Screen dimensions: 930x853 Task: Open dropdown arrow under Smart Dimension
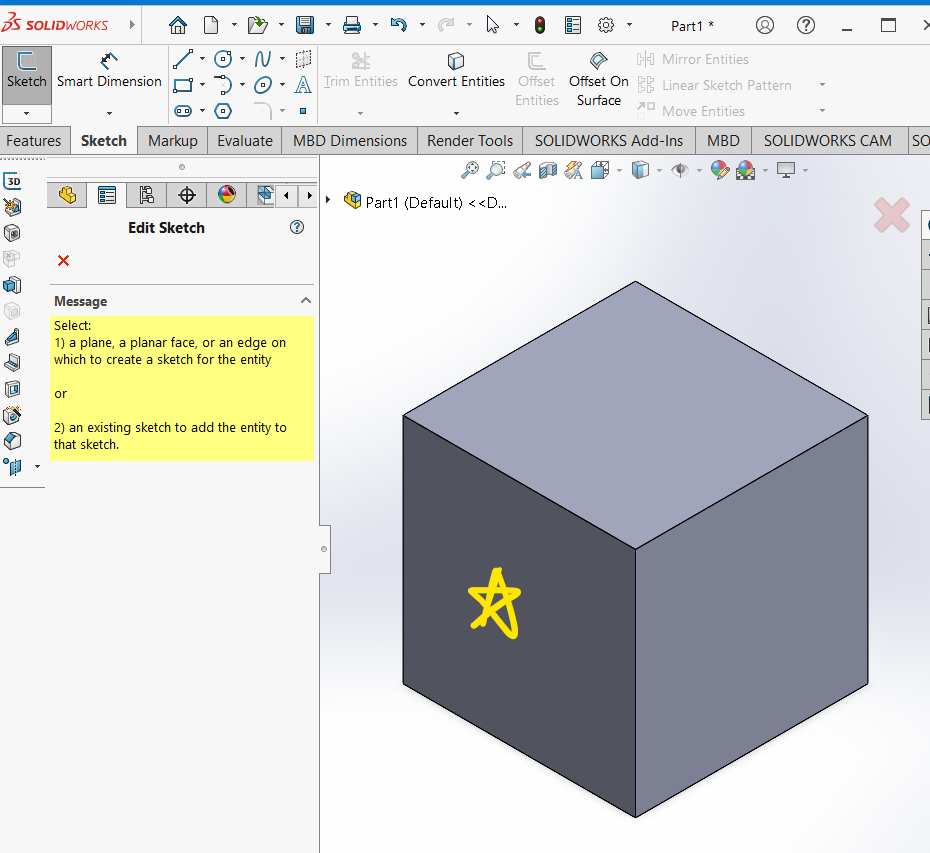tap(109, 113)
